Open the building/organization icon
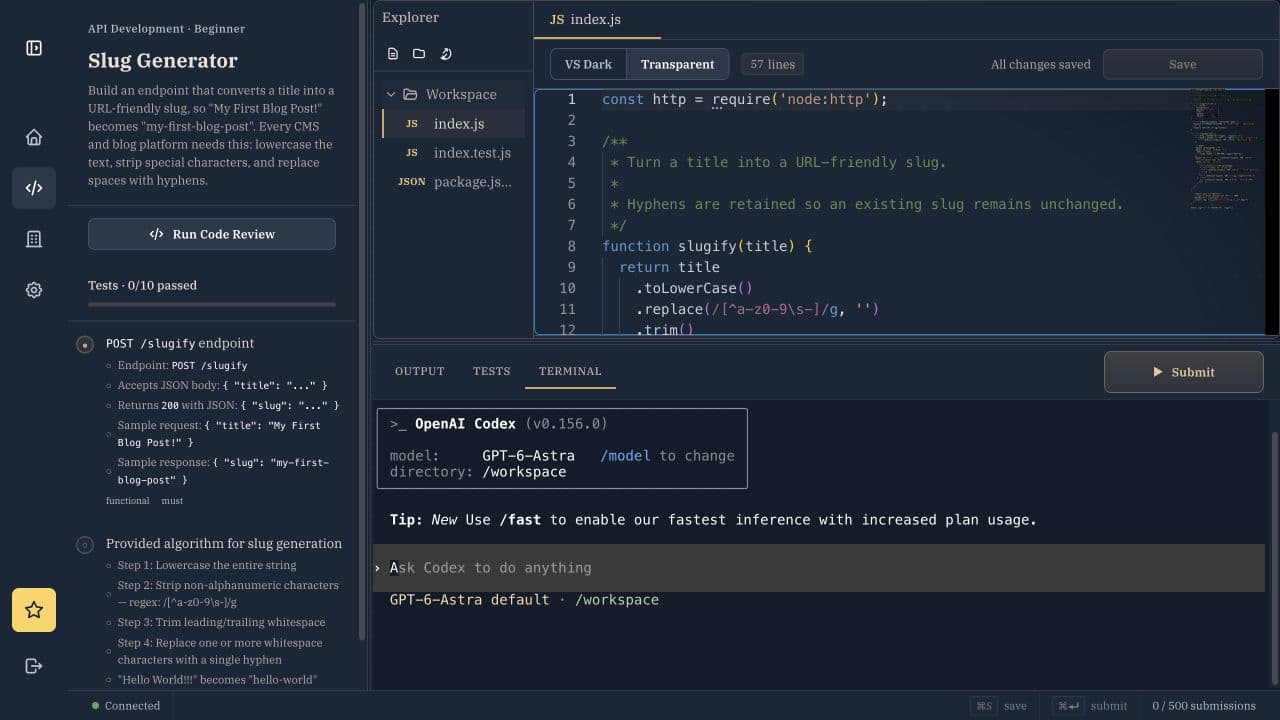Viewport: 1280px width, 720px height. click(34, 239)
